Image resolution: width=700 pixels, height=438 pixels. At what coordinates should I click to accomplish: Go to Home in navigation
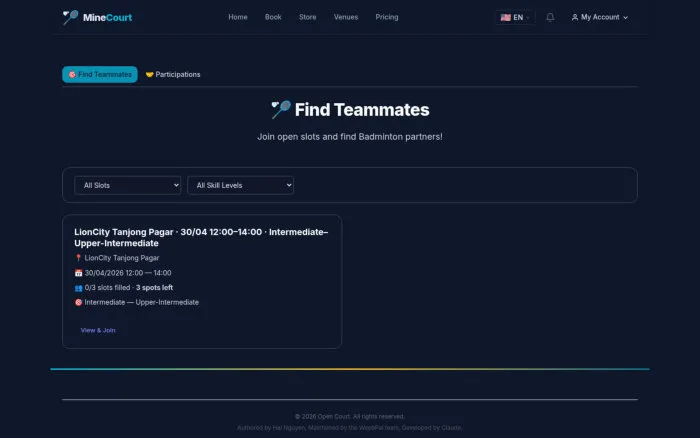(x=238, y=17)
